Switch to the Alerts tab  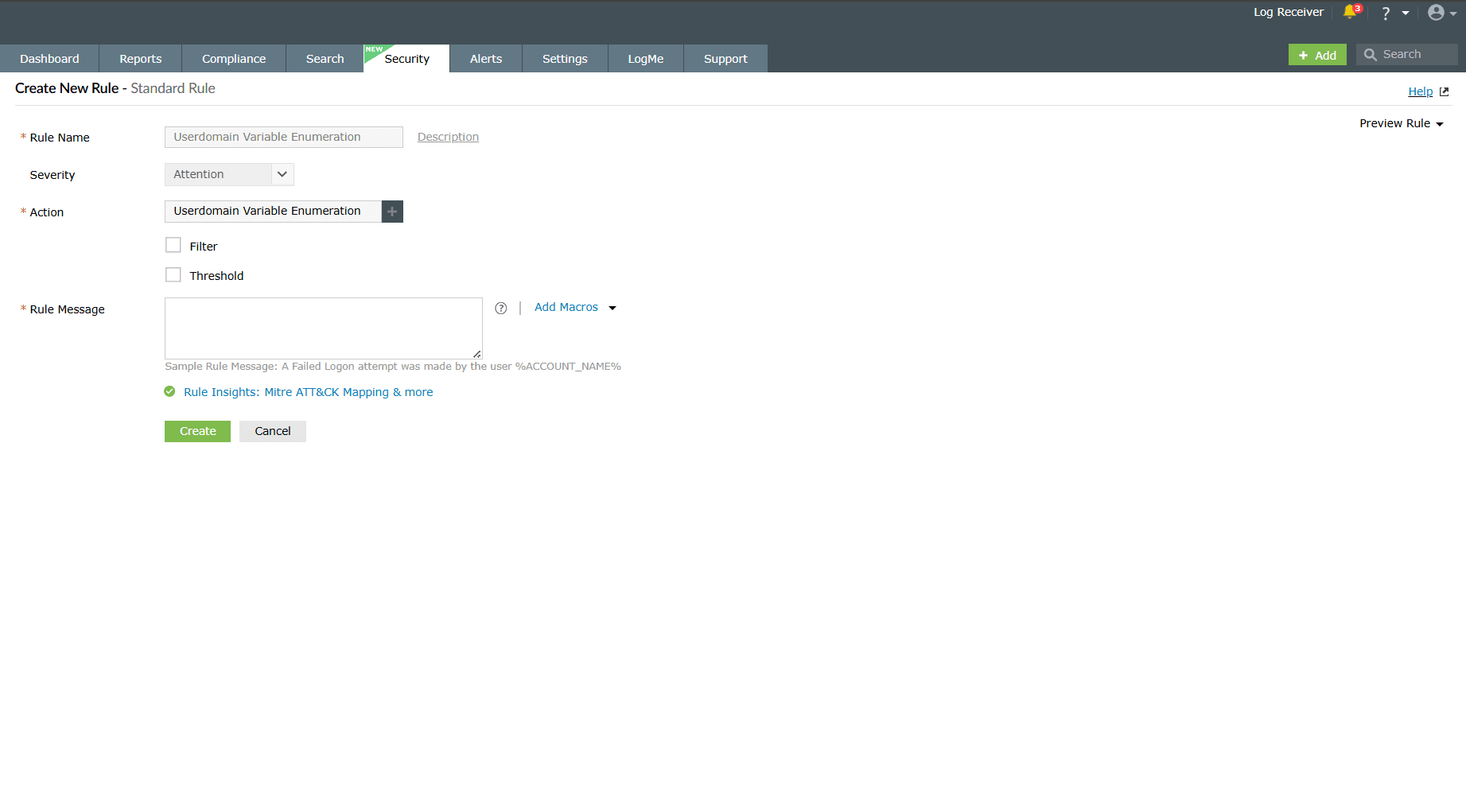[x=485, y=58]
